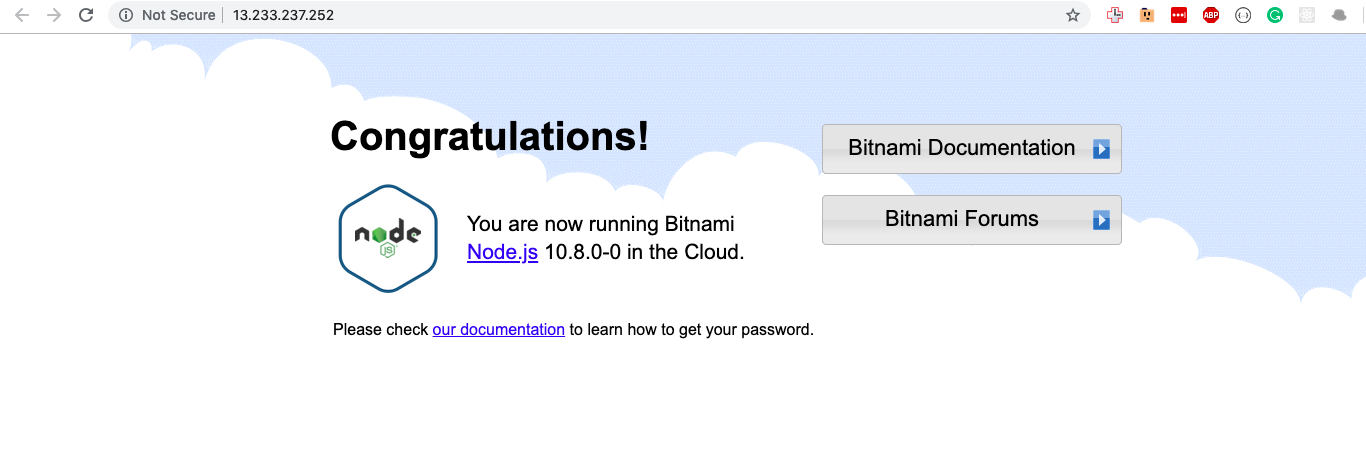Open the Adblock Plus extension

(x=1211, y=15)
